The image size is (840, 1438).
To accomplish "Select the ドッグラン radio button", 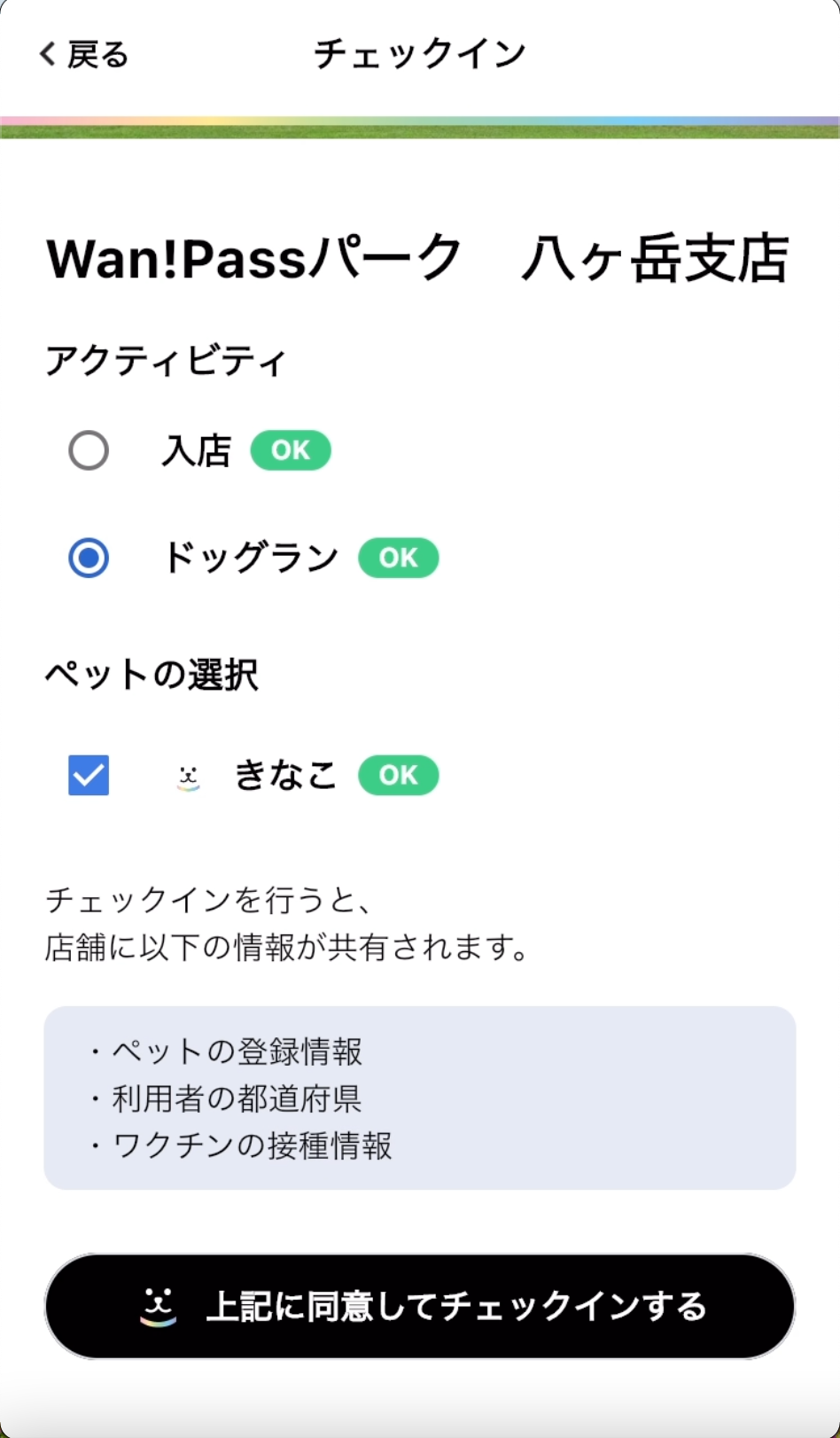I will (89, 558).
